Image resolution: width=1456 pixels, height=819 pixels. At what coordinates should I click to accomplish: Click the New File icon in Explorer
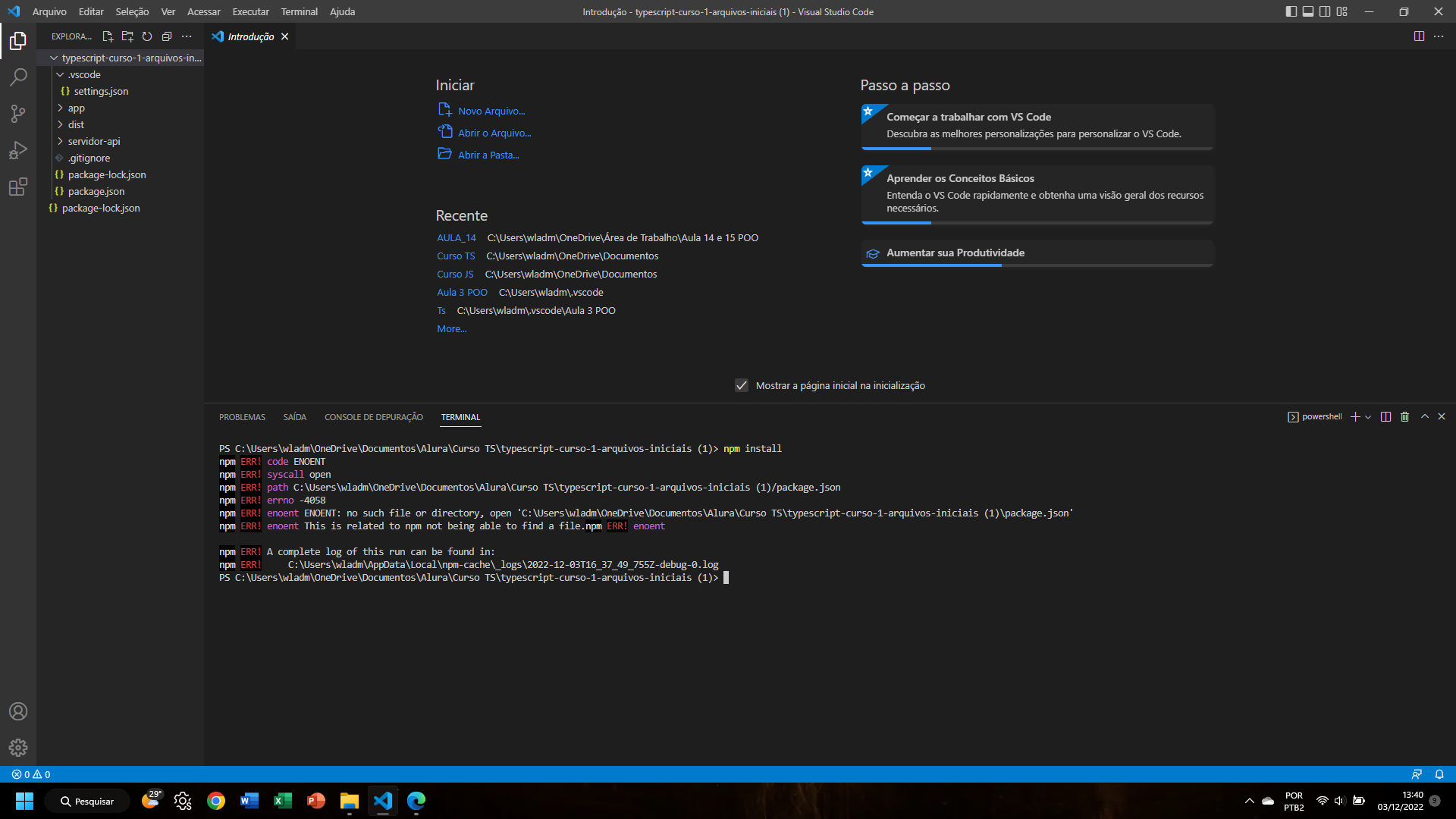point(108,36)
